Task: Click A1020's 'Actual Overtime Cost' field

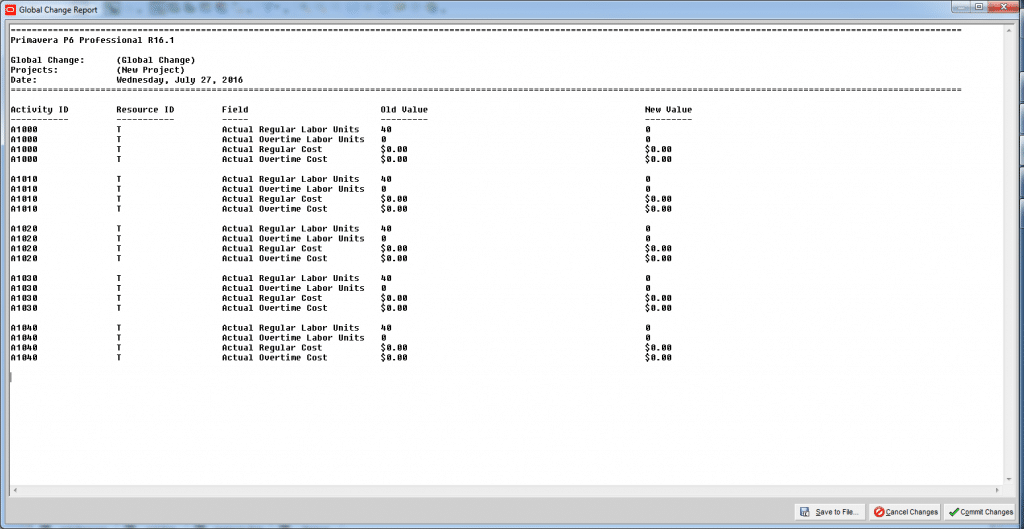Action: 274,258
